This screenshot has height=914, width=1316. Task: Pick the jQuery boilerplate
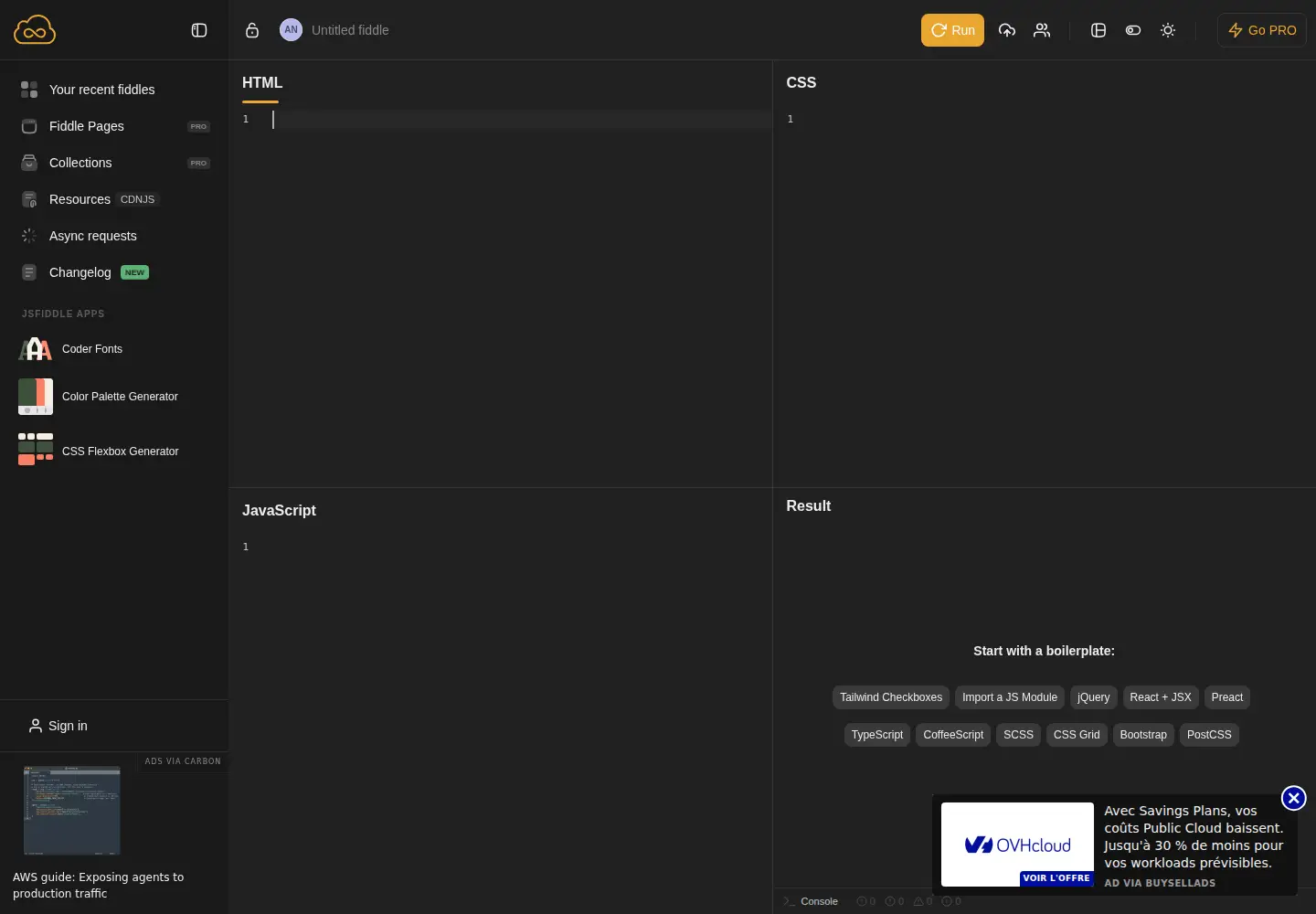click(1094, 697)
